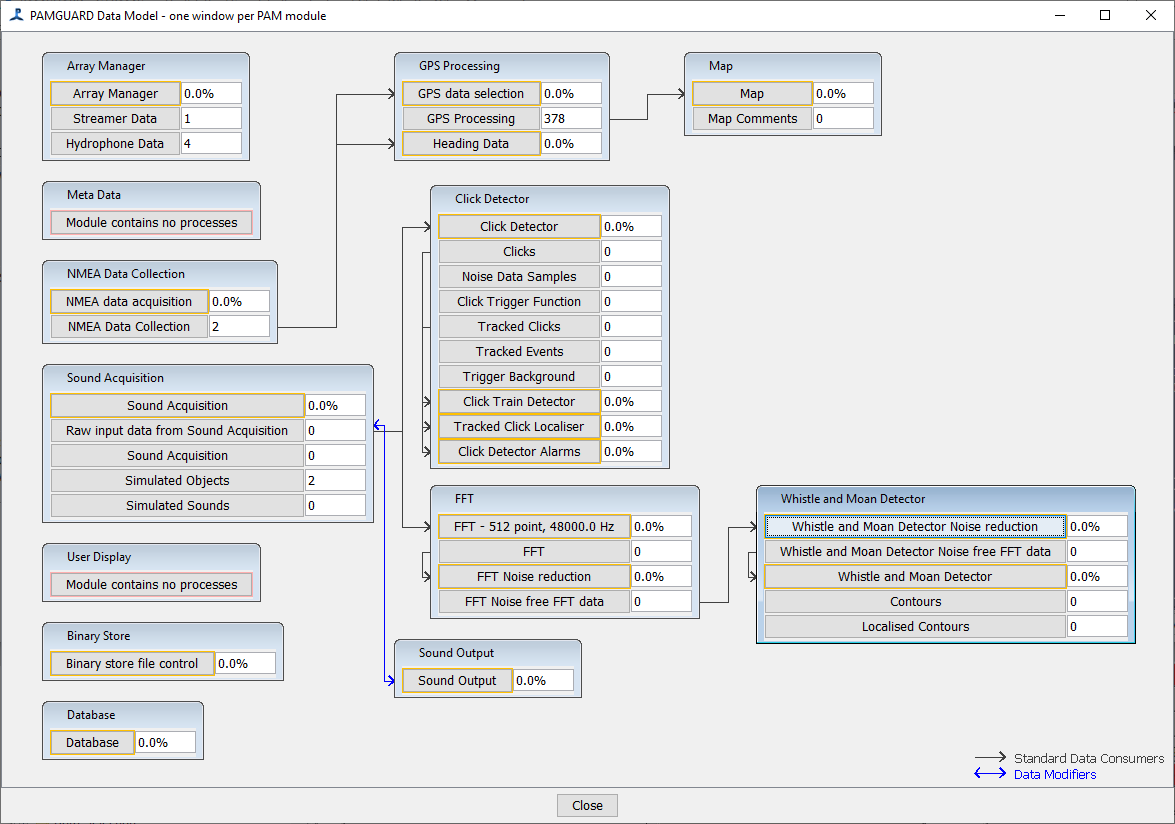Select the FFT Noise reduction process
The width and height of the screenshot is (1175, 824).
[534, 576]
